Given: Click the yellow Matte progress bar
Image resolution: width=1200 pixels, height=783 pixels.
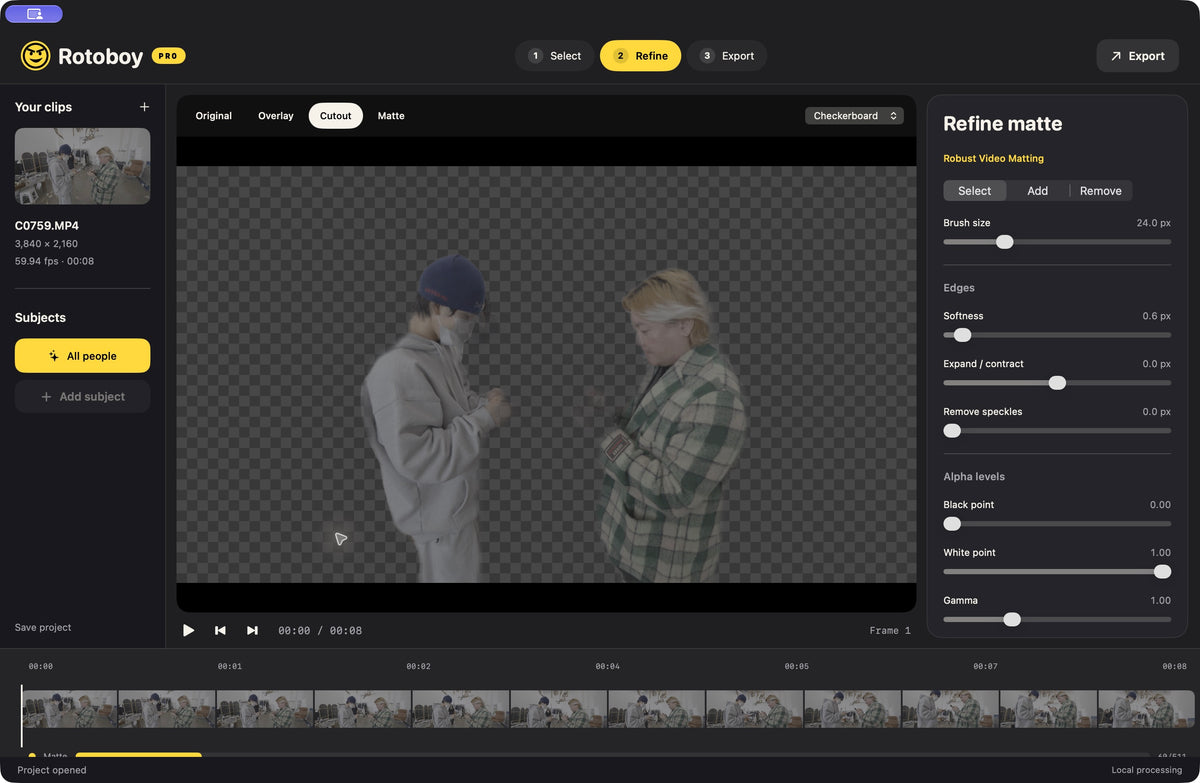Looking at the screenshot, I should click(x=138, y=755).
